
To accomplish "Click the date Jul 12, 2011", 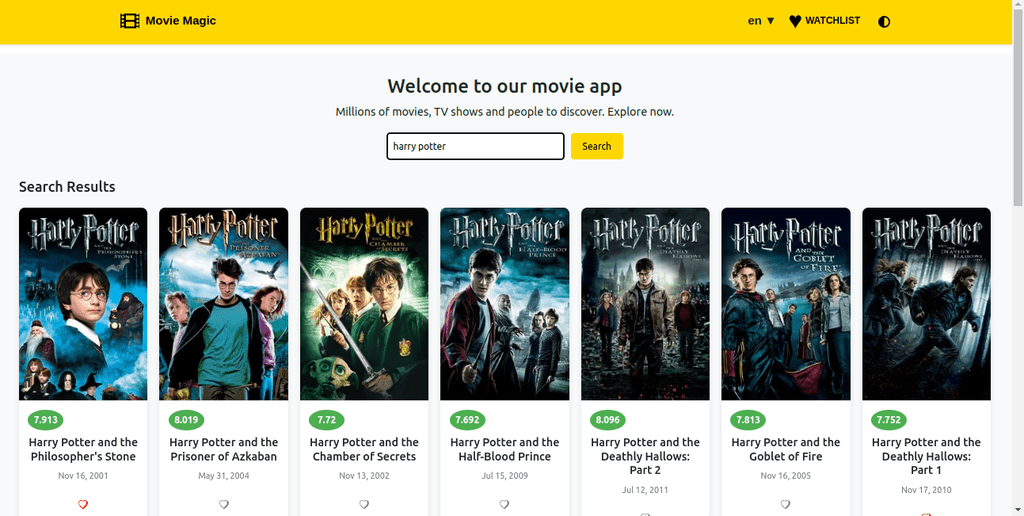I will (x=645, y=490).
